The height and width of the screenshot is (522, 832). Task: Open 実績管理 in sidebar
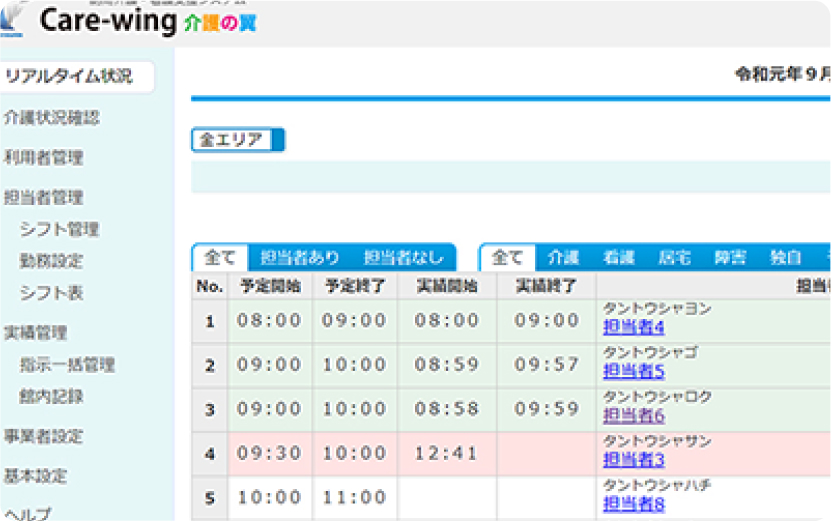[x=36, y=333]
